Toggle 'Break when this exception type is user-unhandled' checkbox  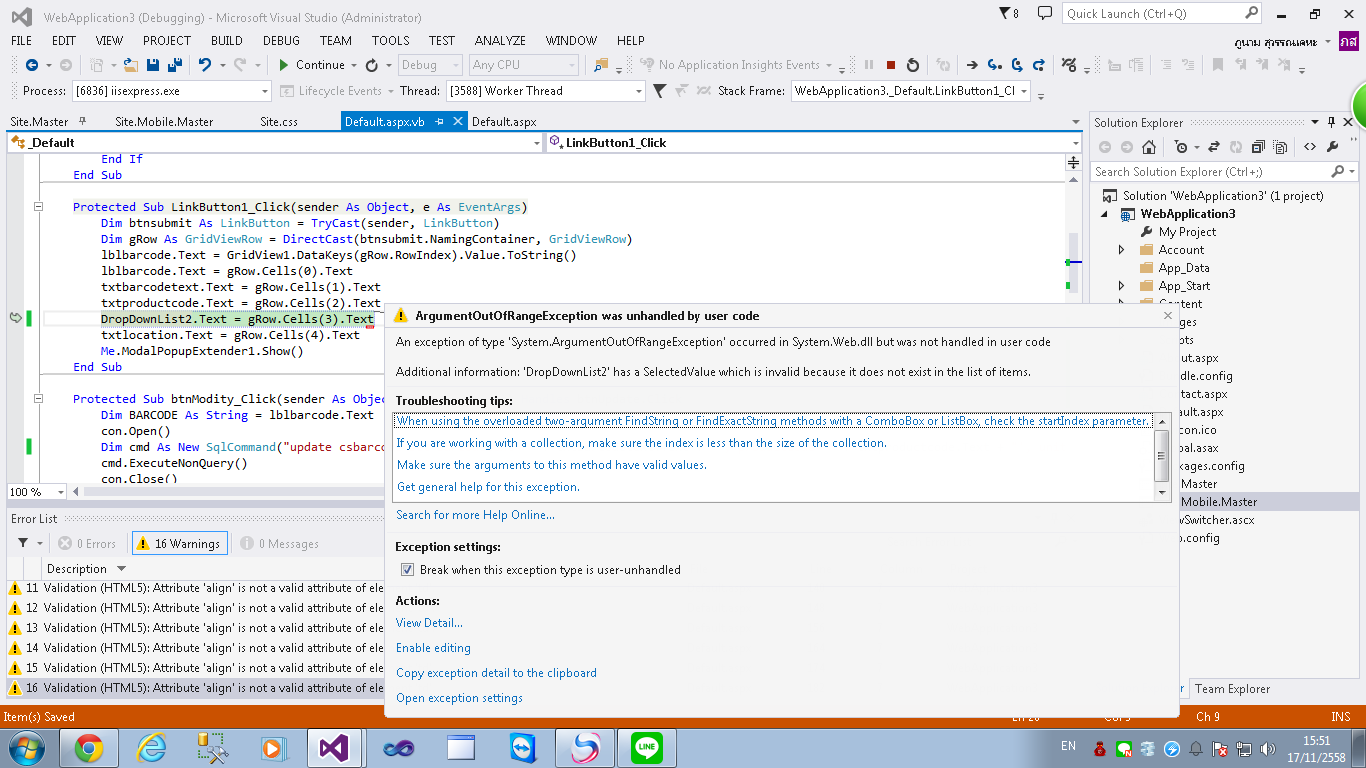tap(407, 570)
